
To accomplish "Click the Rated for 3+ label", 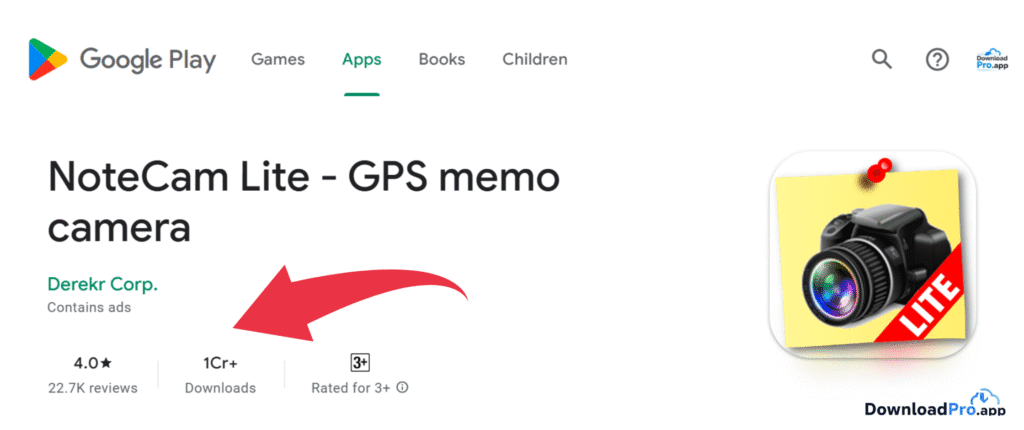I will pos(351,388).
